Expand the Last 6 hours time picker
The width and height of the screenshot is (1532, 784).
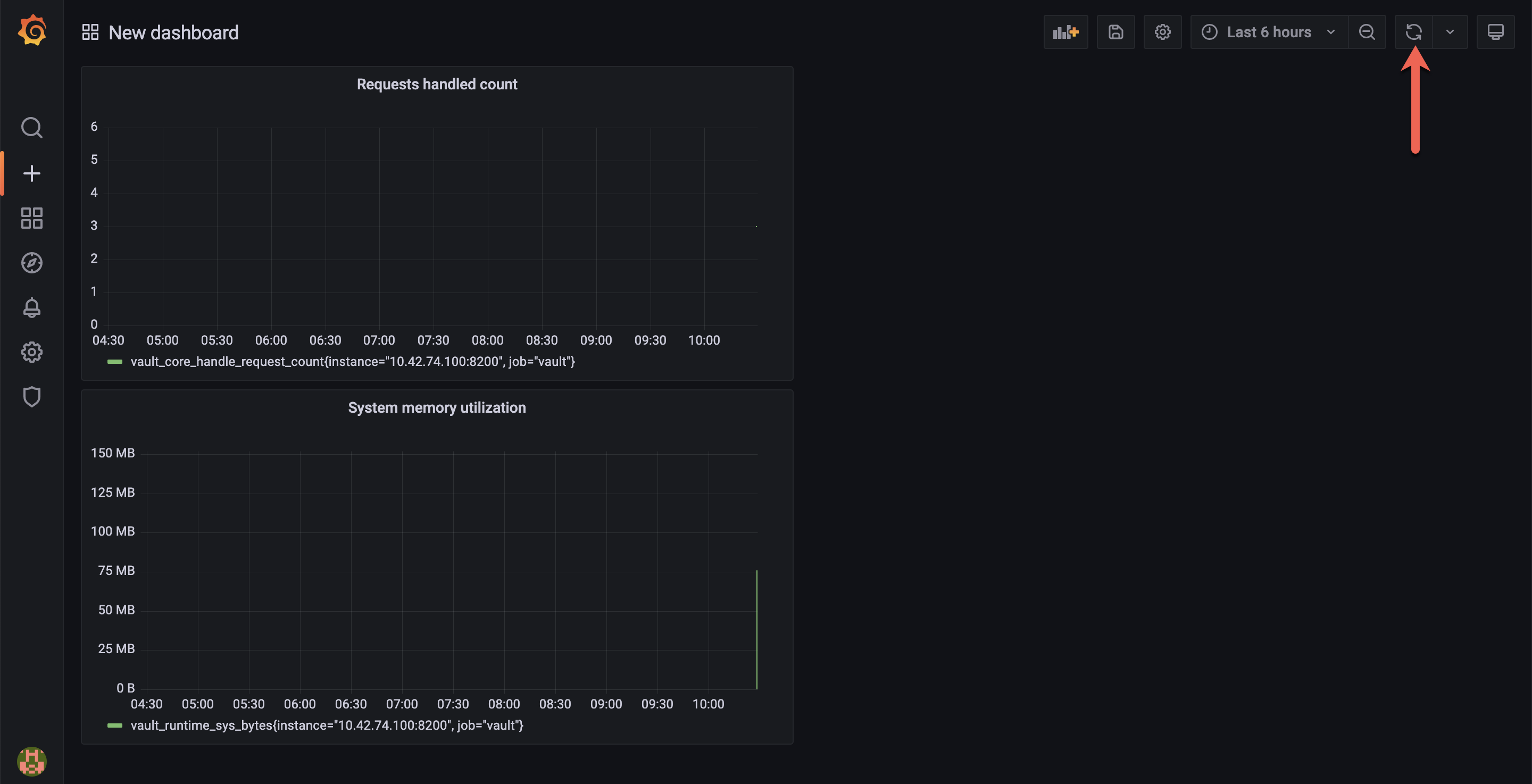1269,32
